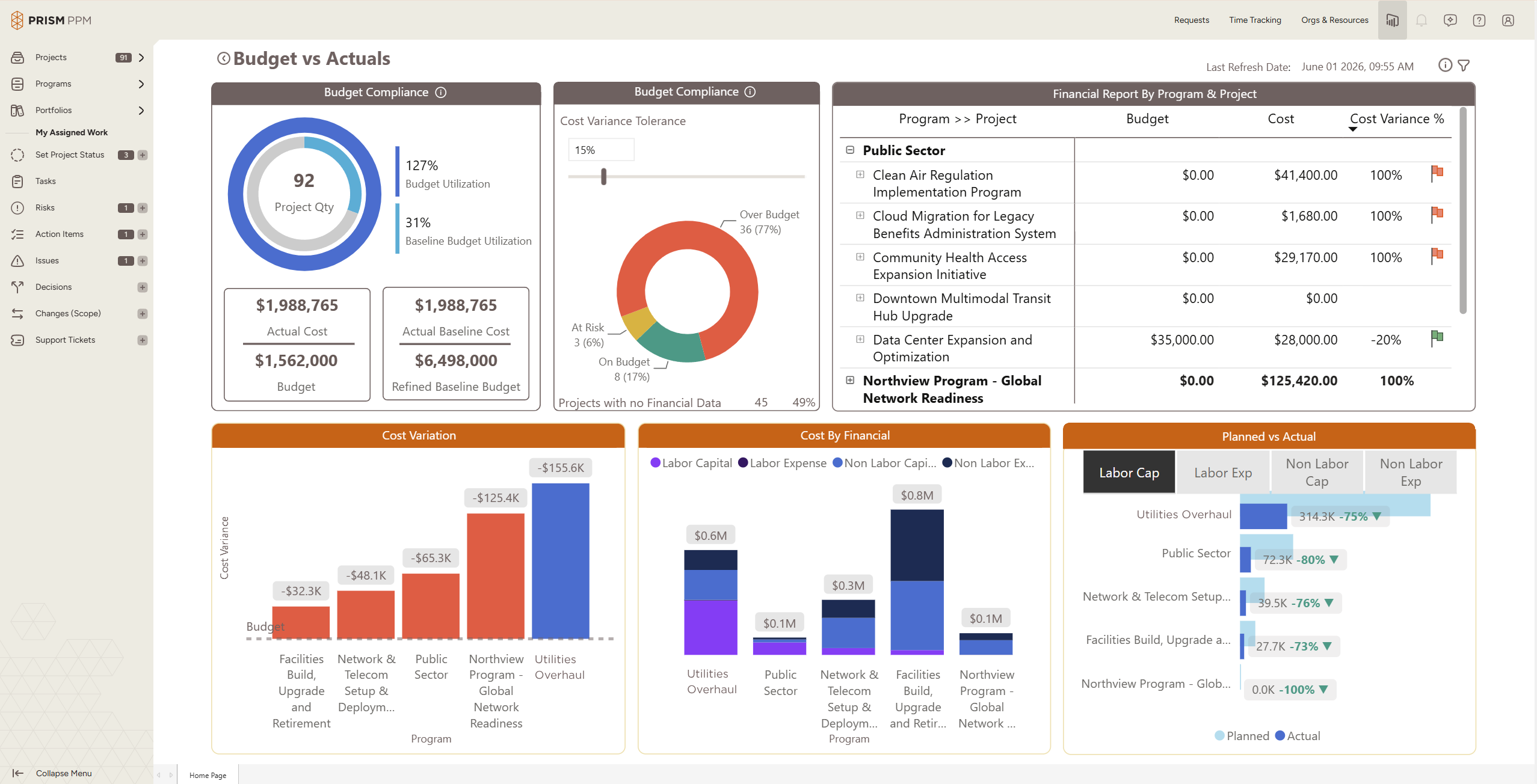Click the Prism PPM logo icon
1537x784 pixels.
[17, 20]
